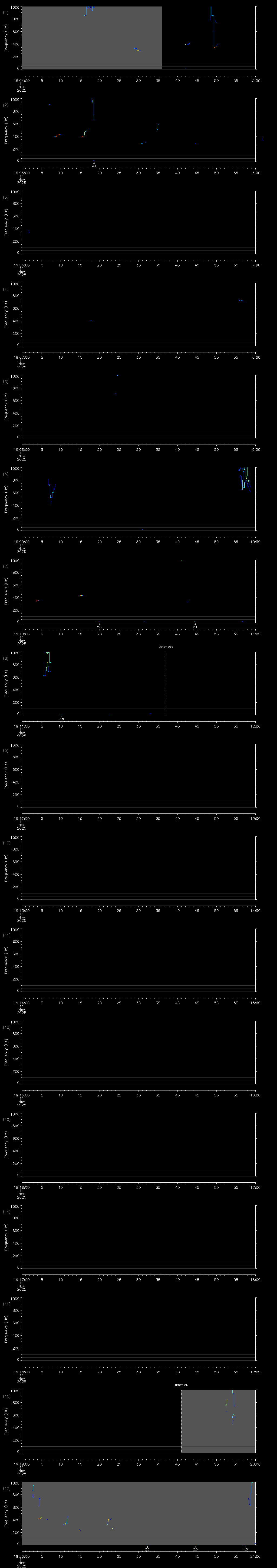Click the Frequency (Hz) axis label of panel 3
Screen dimensions: 277x1568
(x=6, y=222)
